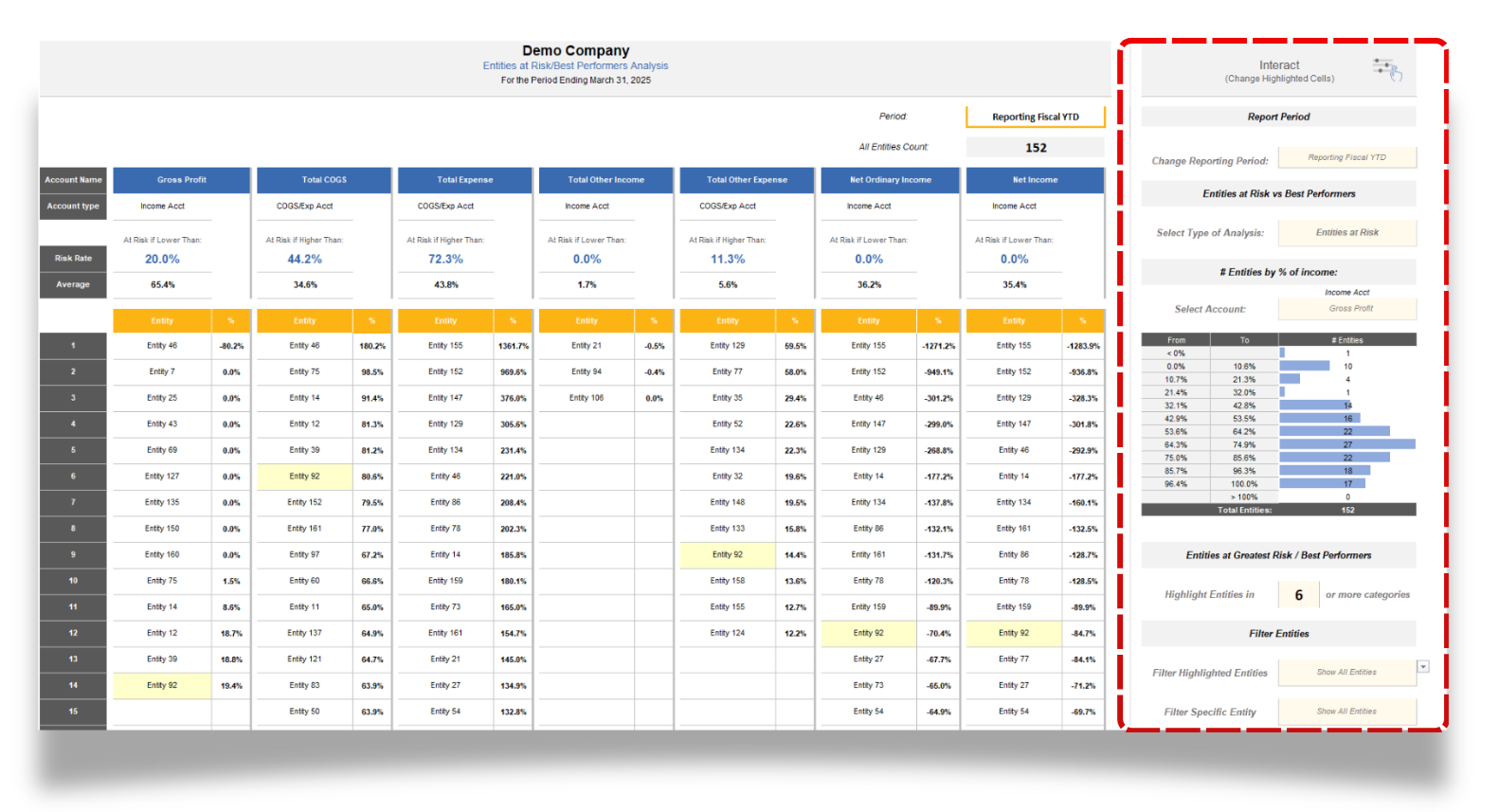
Task: Select the Change Reporting Period cell
Action: (x=1346, y=158)
